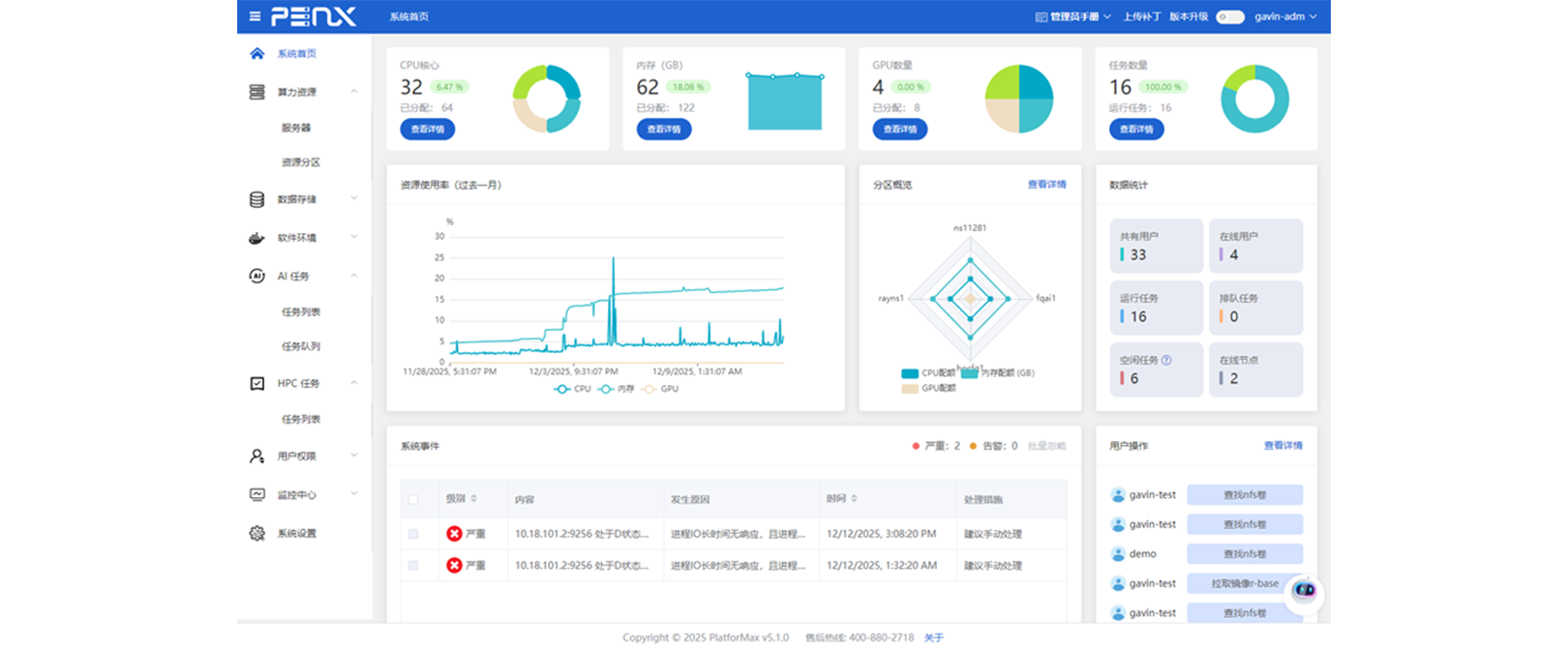
Task: Go to 系统首页 in the sidebar
Action: point(297,54)
